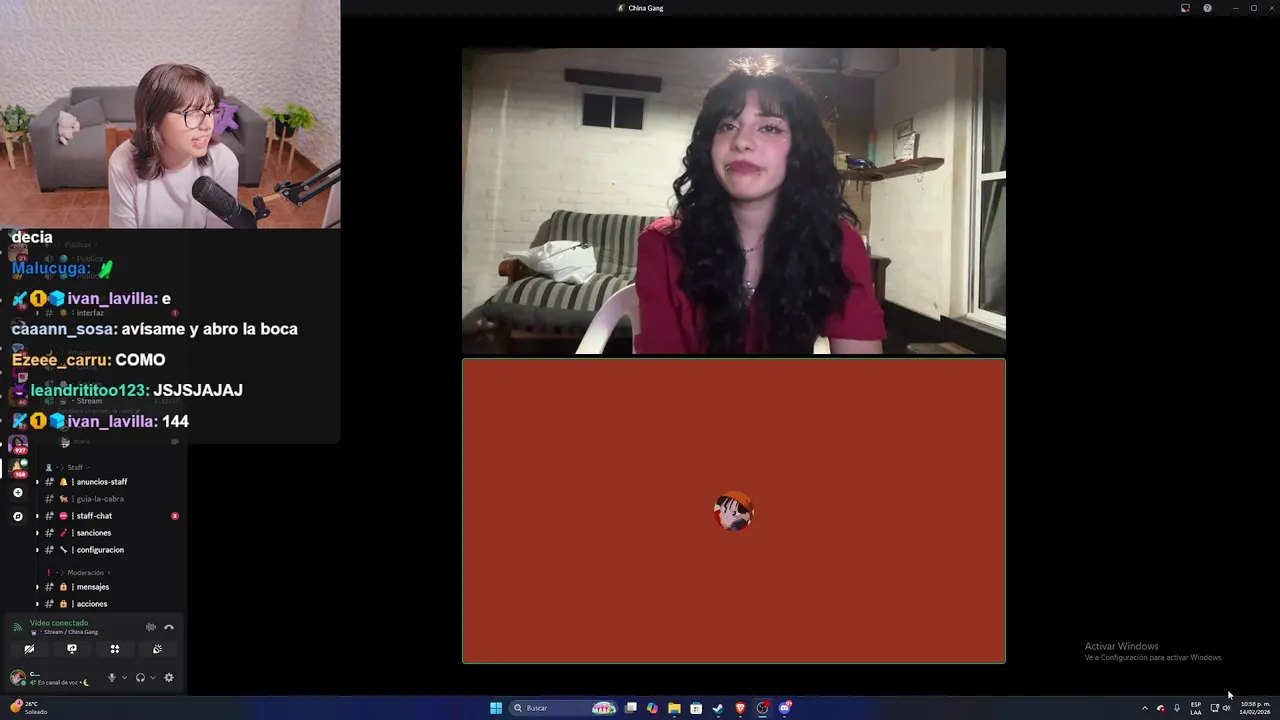Viewport: 1280px width, 720px height.
Task: Toggle microphone mute in user panel
Action: click(111, 677)
